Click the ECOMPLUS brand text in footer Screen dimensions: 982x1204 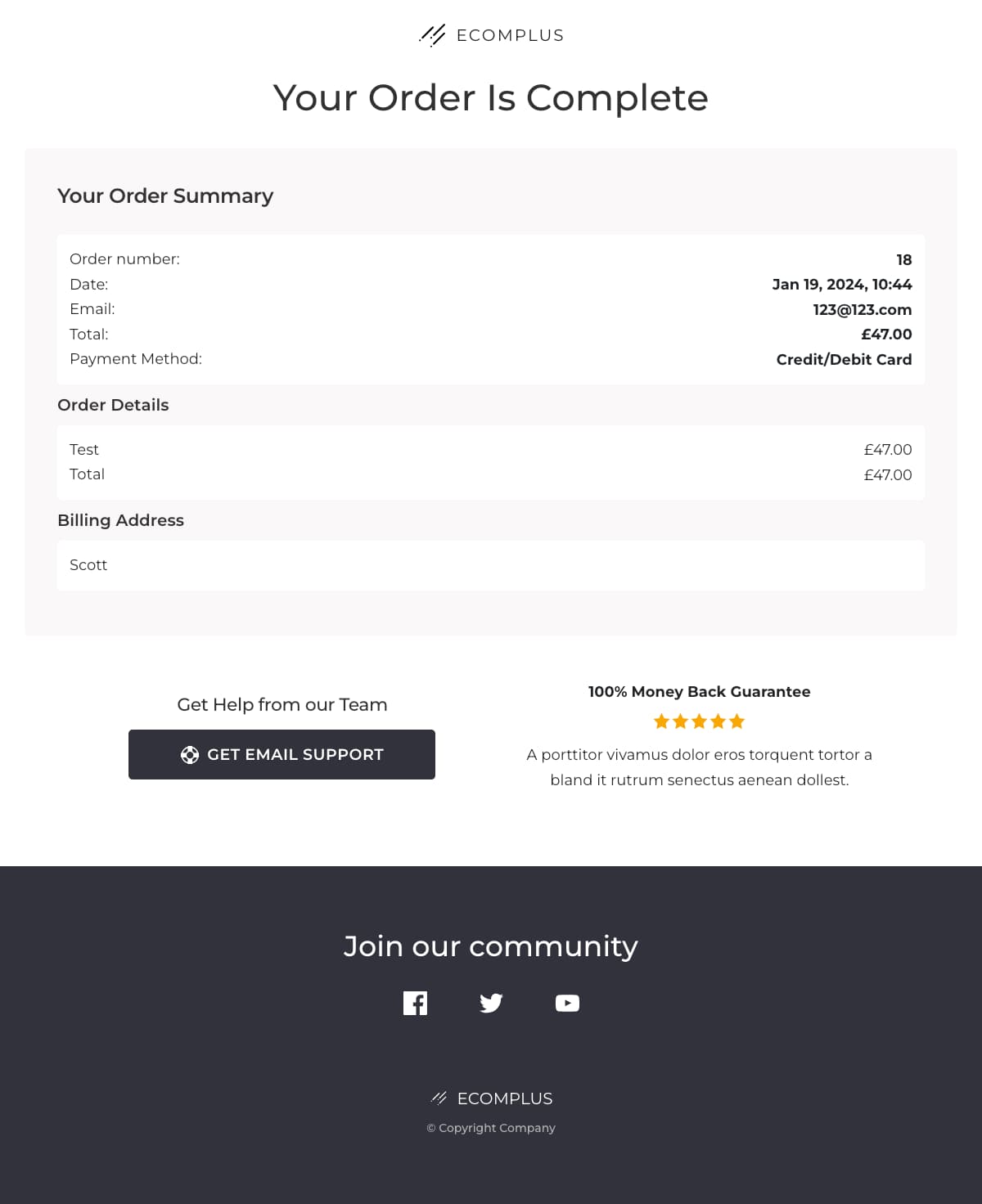click(x=505, y=1098)
